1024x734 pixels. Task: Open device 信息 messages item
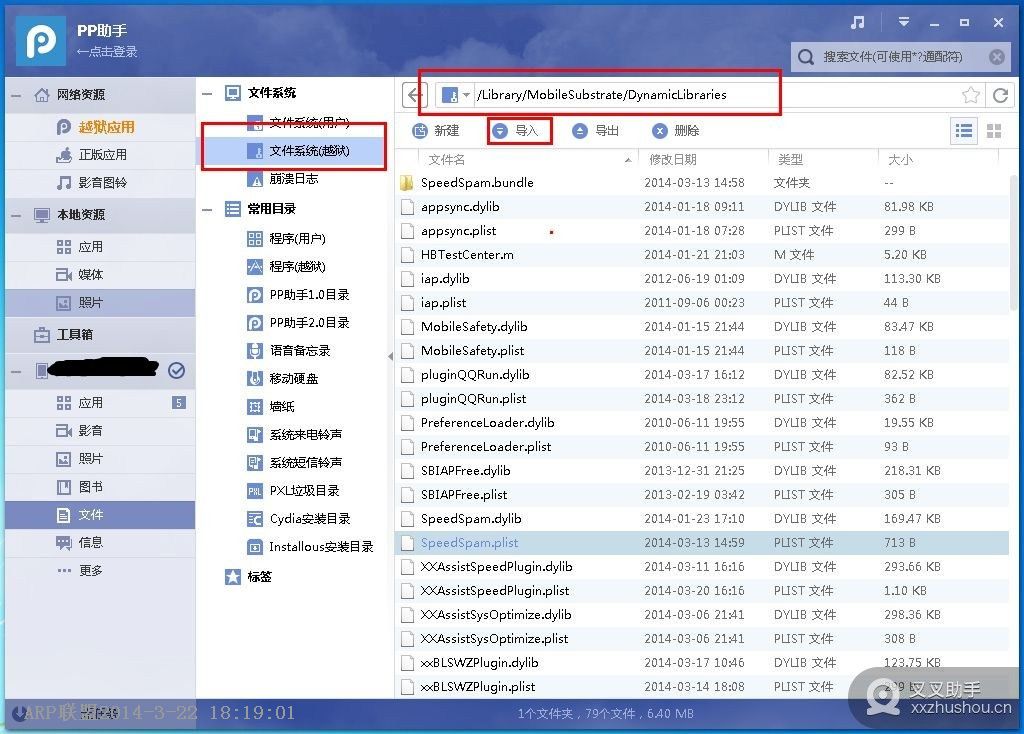100,543
